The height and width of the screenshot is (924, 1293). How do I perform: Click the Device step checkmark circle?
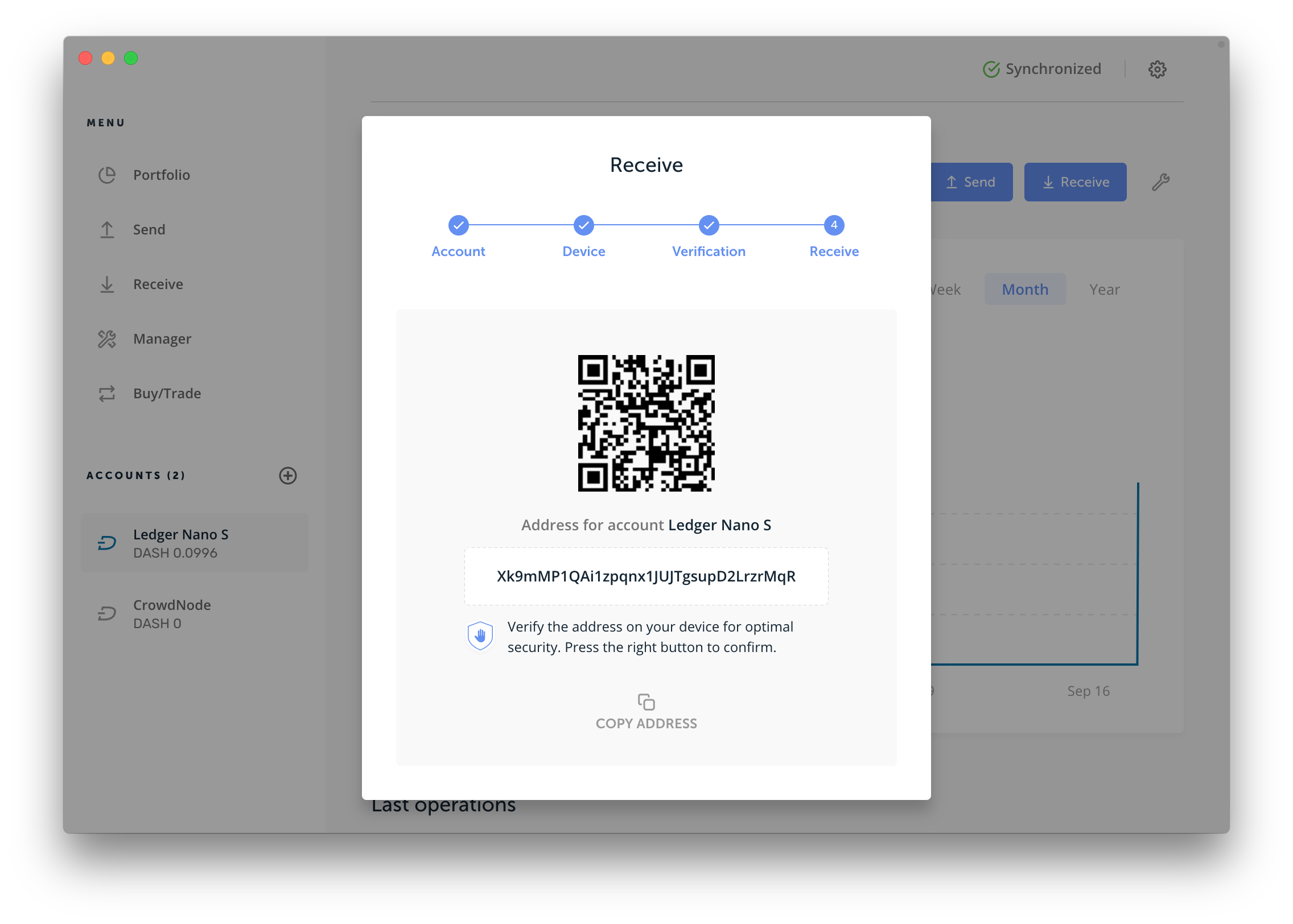(x=583, y=225)
